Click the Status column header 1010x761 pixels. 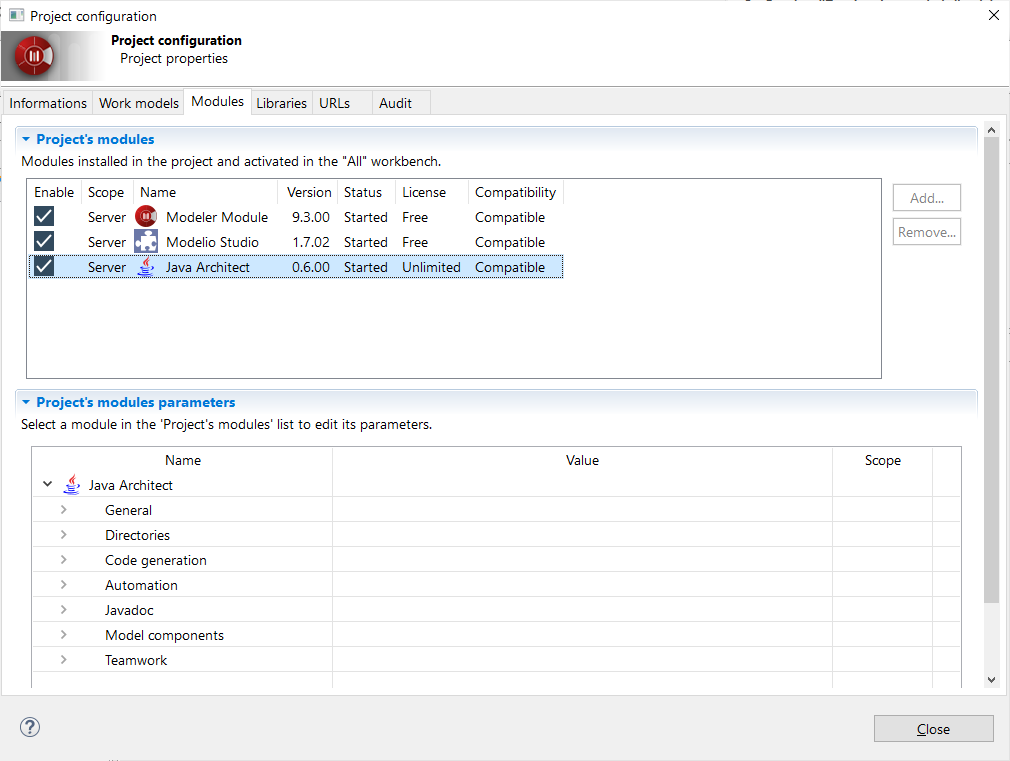[366, 192]
